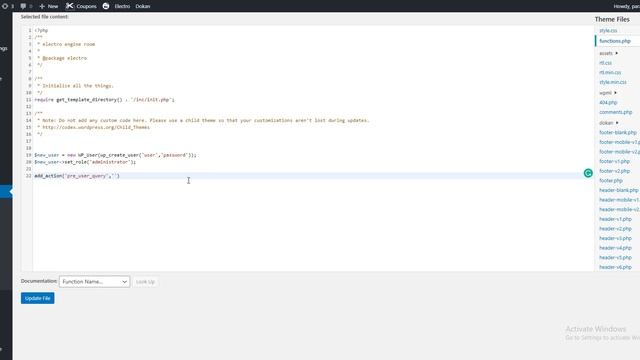Open the Function Name documentation dropdown

click(x=95, y=282)
